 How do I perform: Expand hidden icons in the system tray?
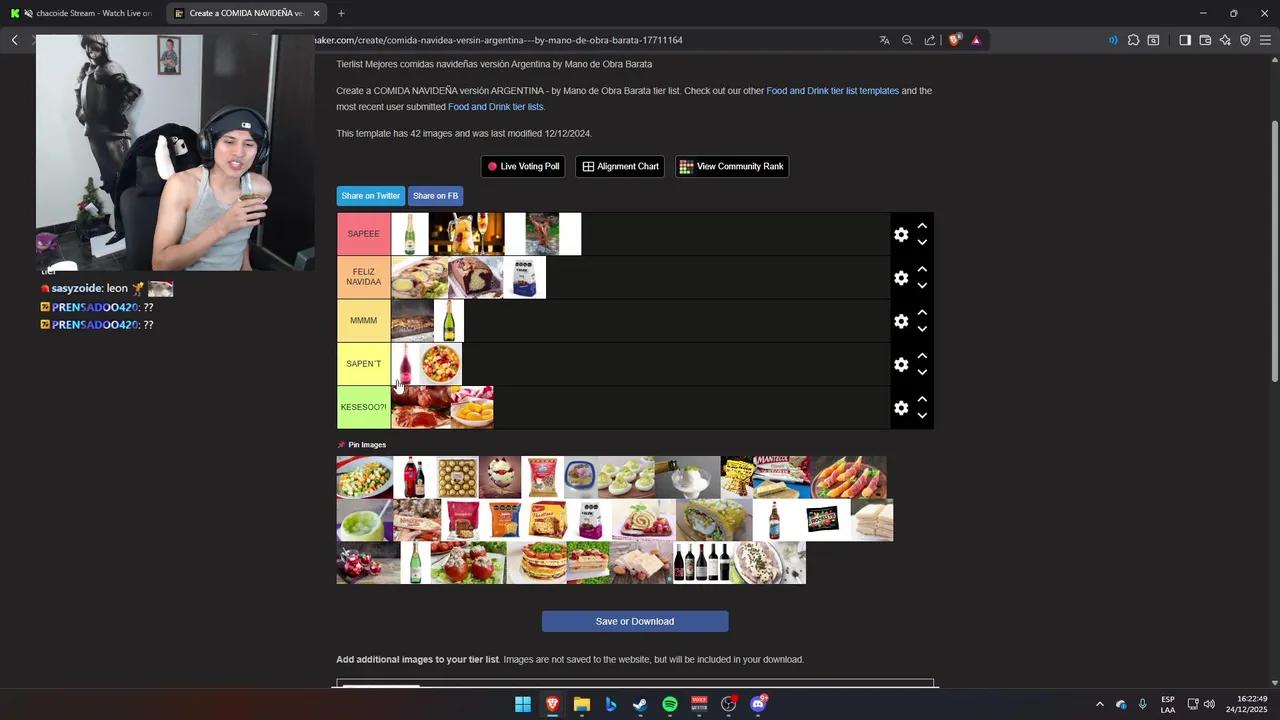1100,705
